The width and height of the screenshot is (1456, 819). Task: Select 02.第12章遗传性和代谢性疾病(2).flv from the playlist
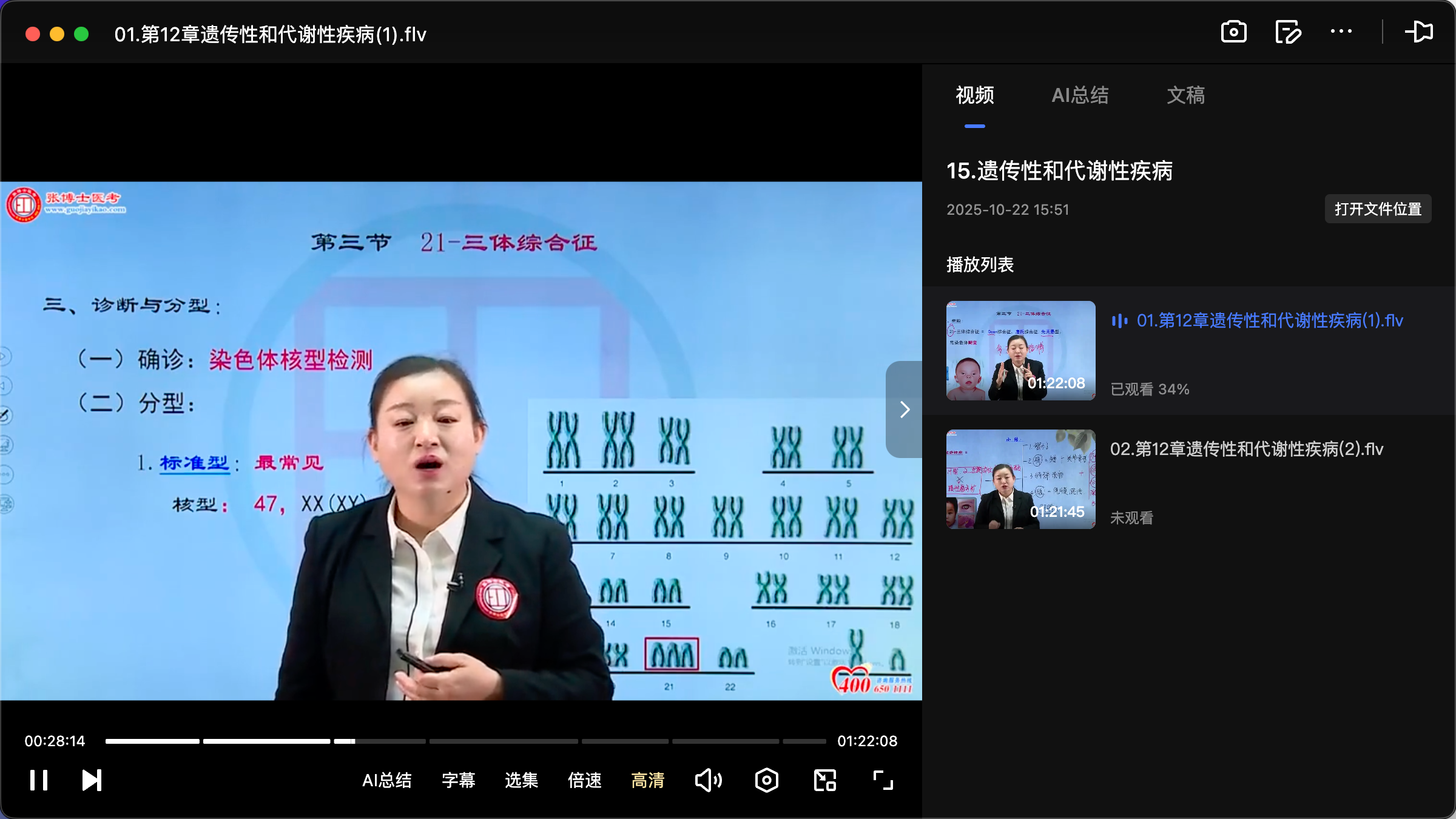pos(1247,449)
